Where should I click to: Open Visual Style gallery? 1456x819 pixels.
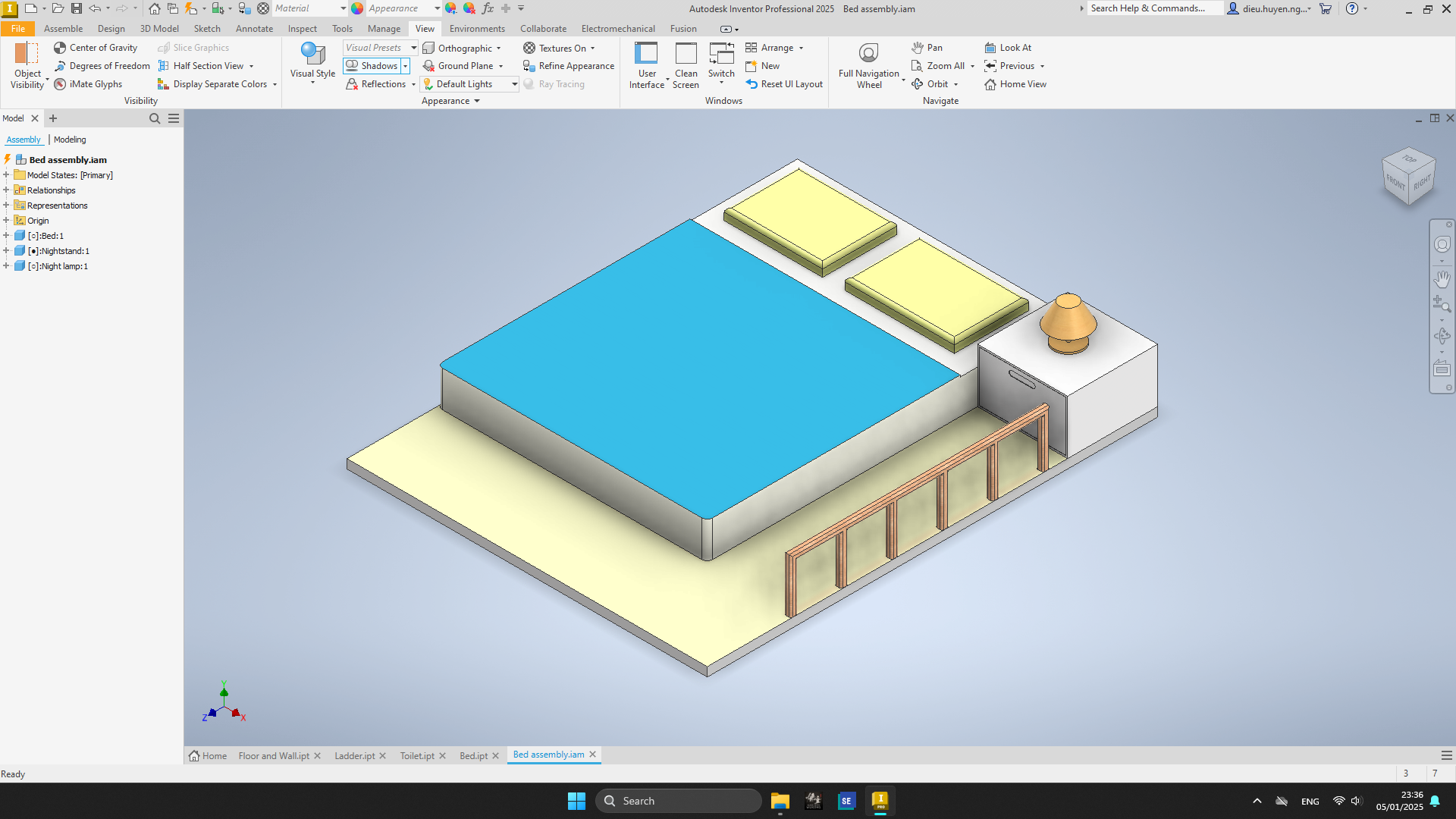coord(312,64)
